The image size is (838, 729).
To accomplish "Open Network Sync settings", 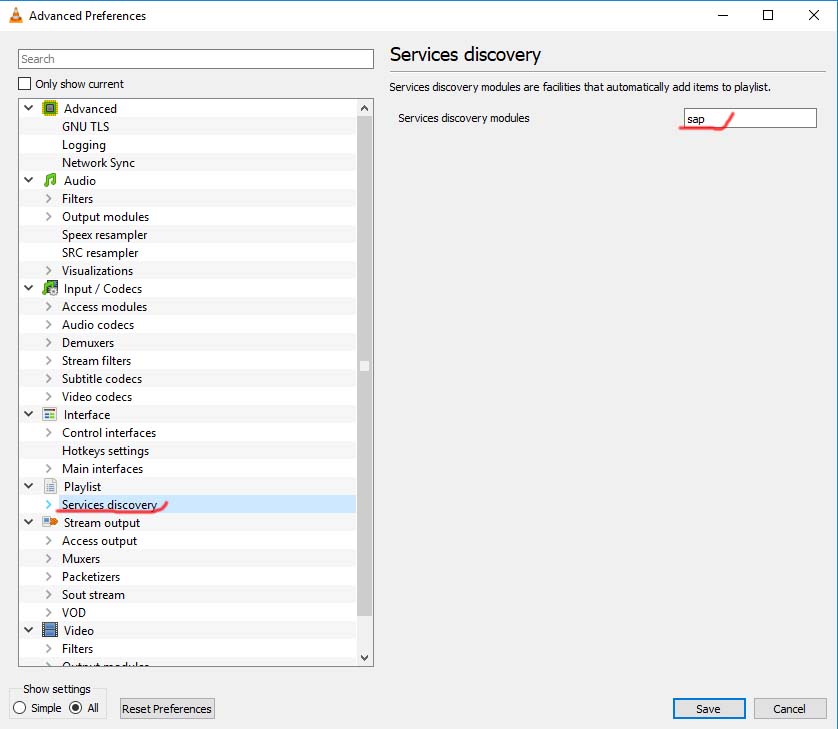I will click(98, 163).
